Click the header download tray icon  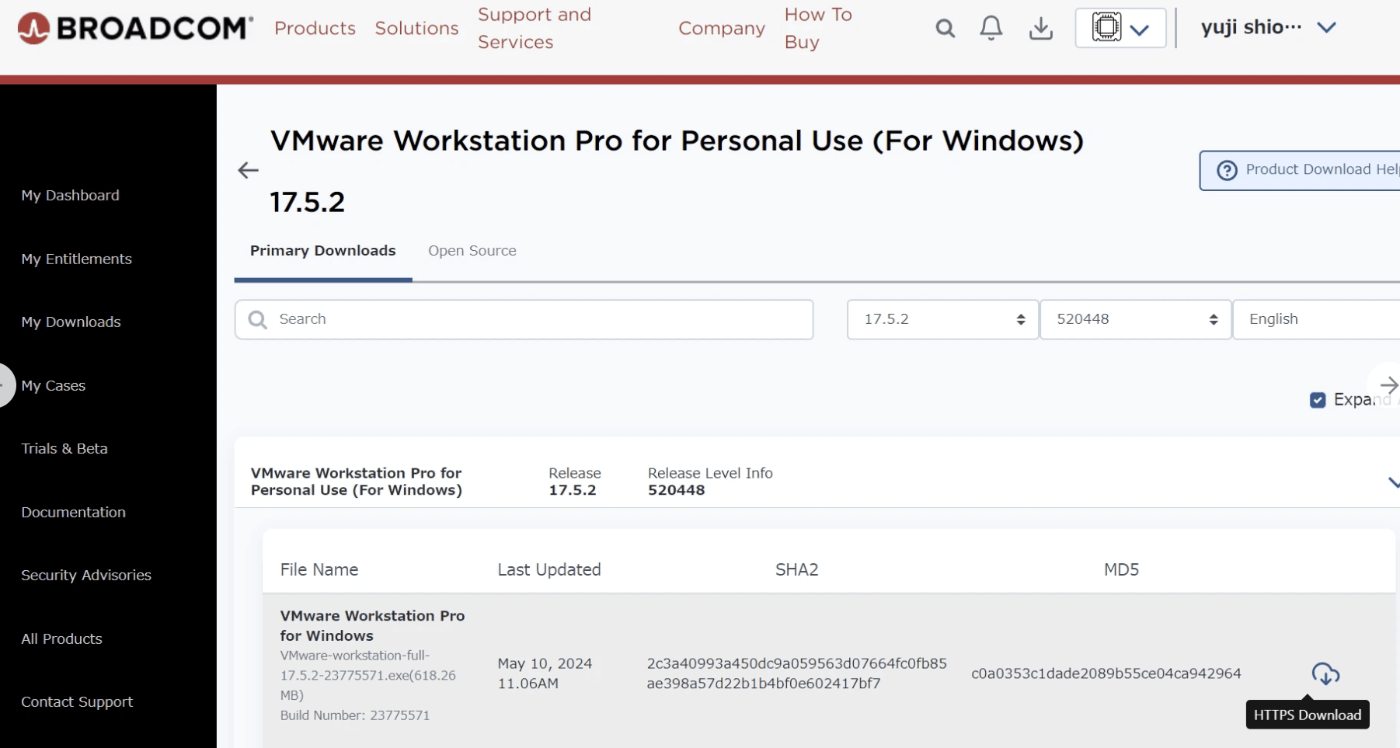tap(1041, 29)
